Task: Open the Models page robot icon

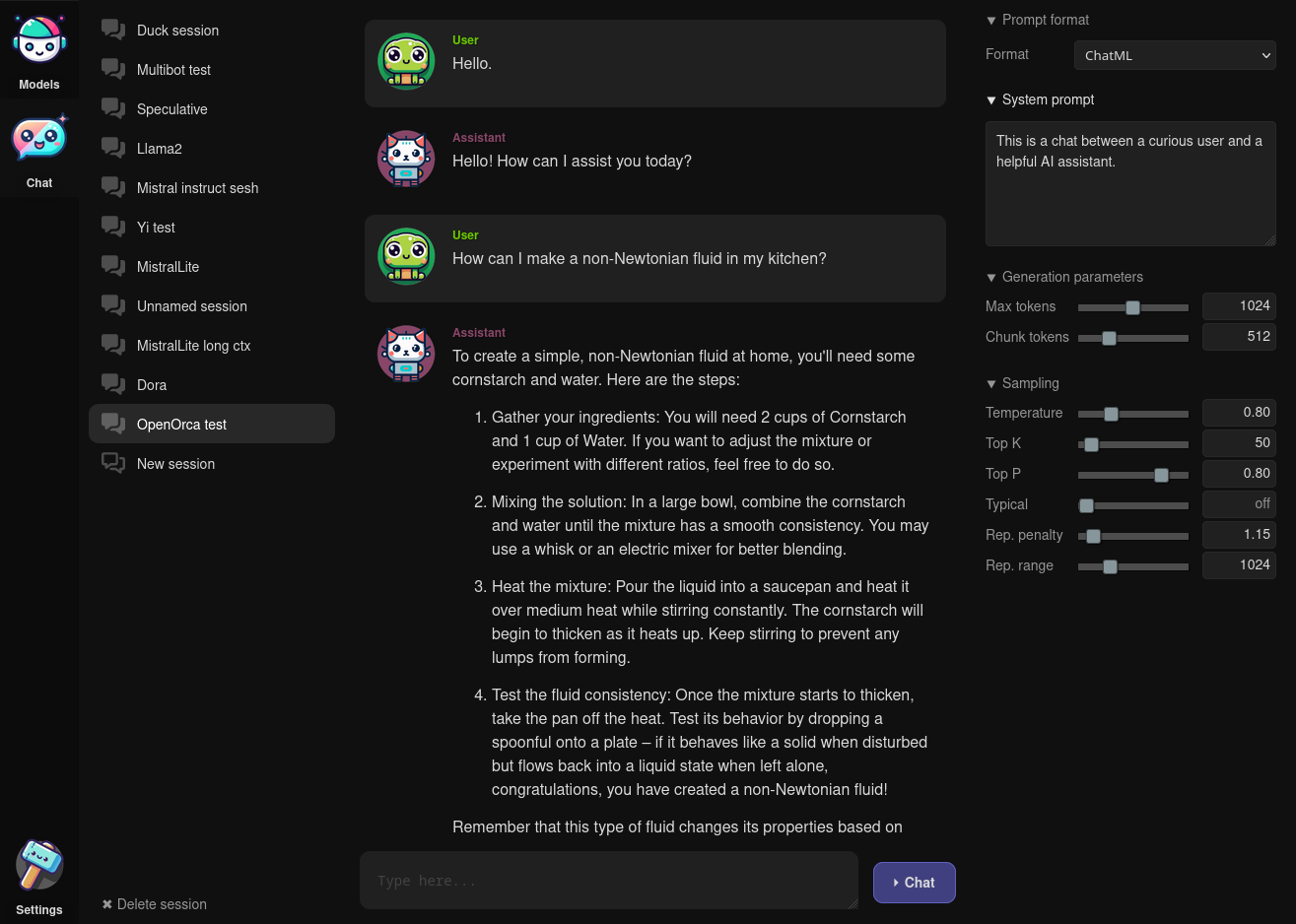Action: click(39, 41)
